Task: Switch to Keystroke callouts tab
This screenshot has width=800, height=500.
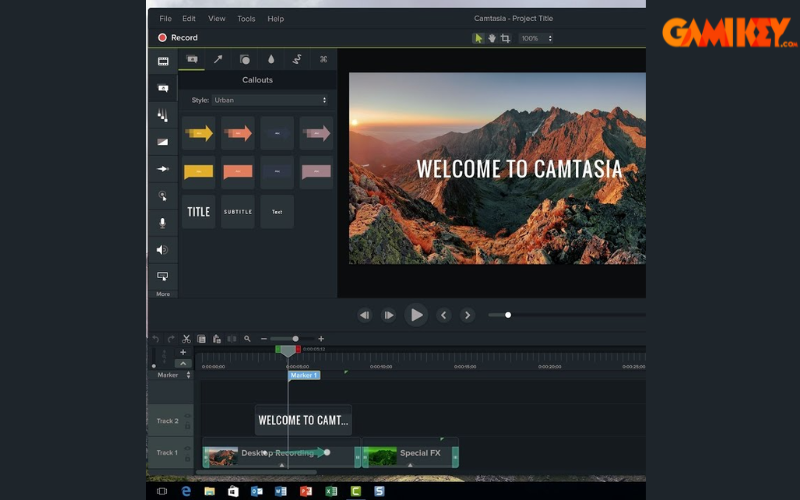Action: [323, 59]
